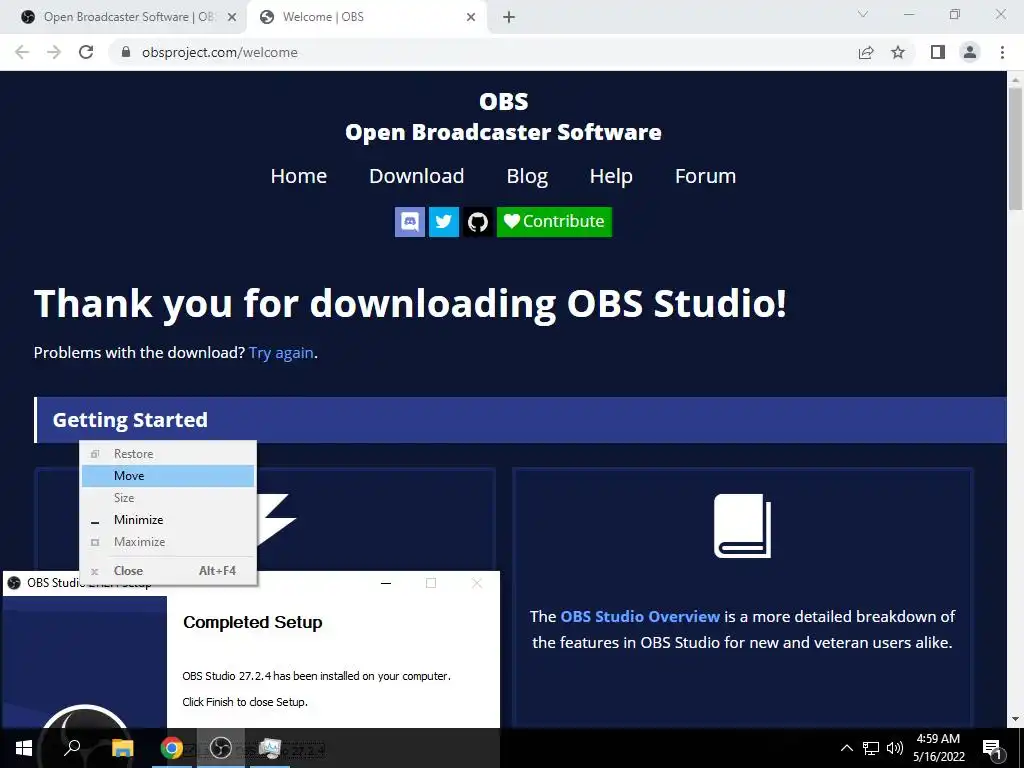This screenshot has width=1024, height=768.
Task: Click the Getting Started heading
Action: pyautogui.click(x=130, y=420)
